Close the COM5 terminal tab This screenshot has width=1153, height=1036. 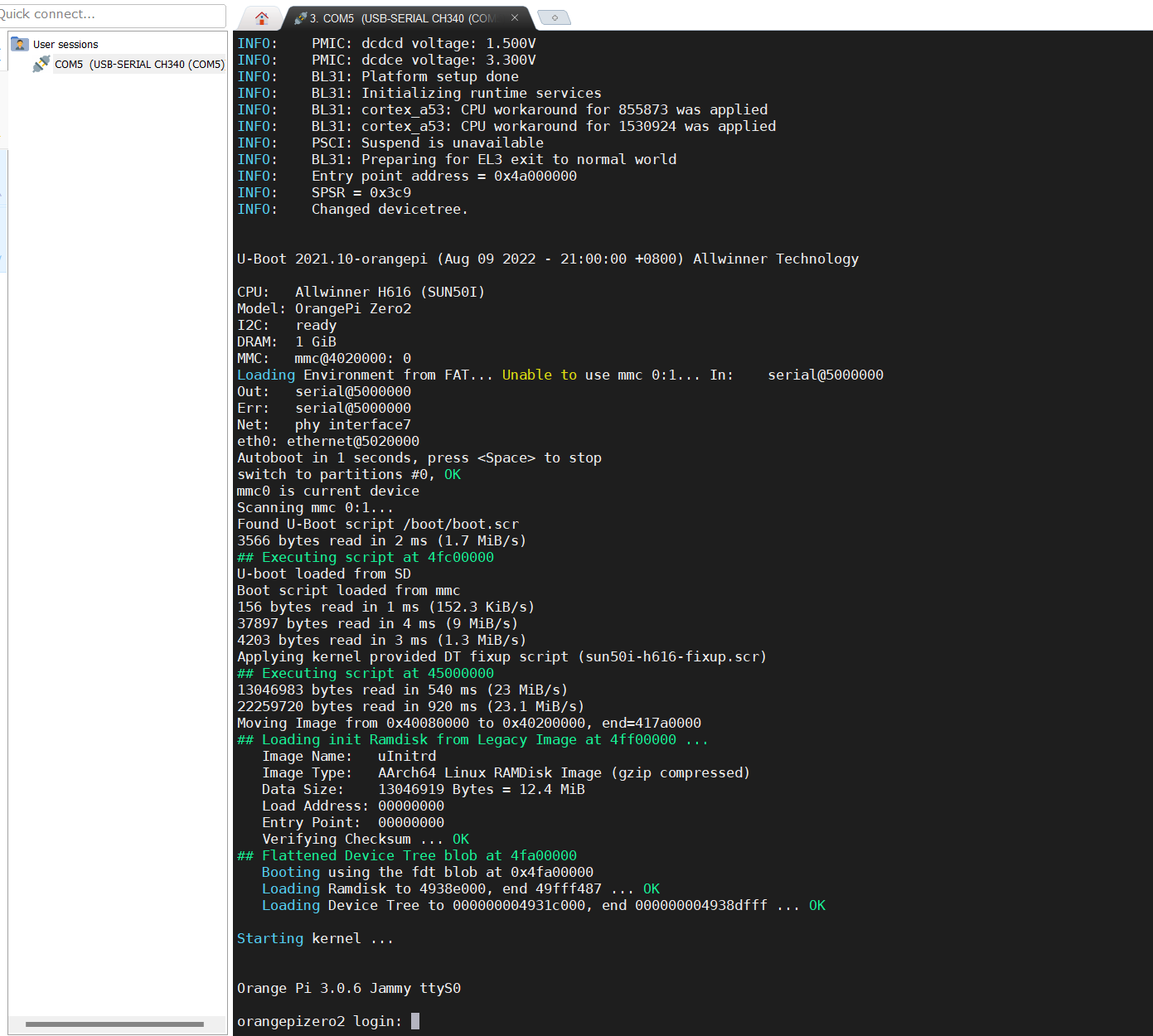click(x=515, y=17)
